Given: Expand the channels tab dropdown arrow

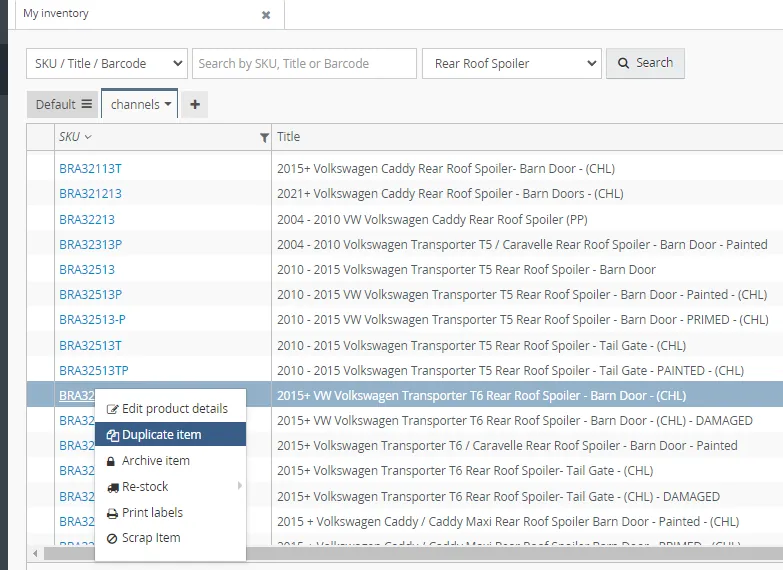Looking at the screenshot, I should tap(168, 104).
